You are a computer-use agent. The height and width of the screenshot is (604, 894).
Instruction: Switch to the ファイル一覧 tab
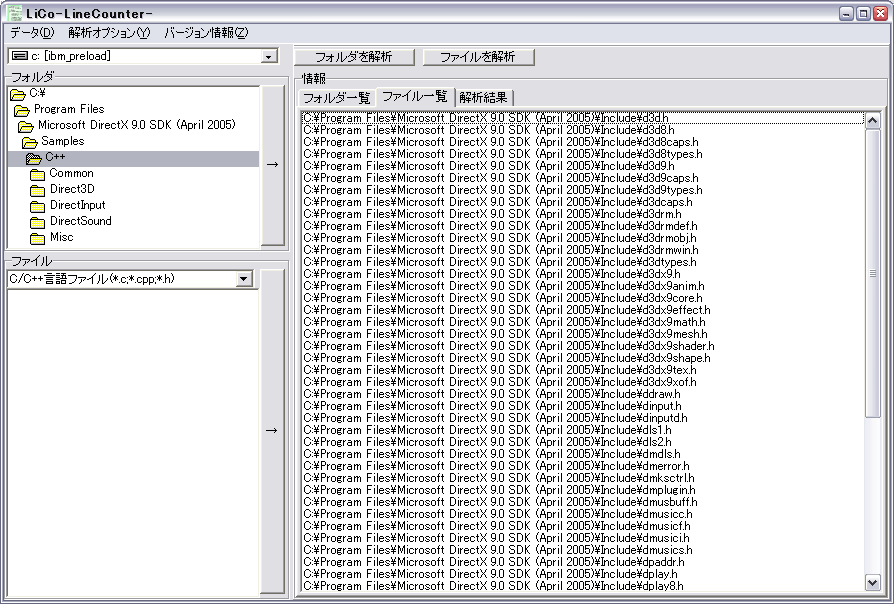[x=415, y=96]
